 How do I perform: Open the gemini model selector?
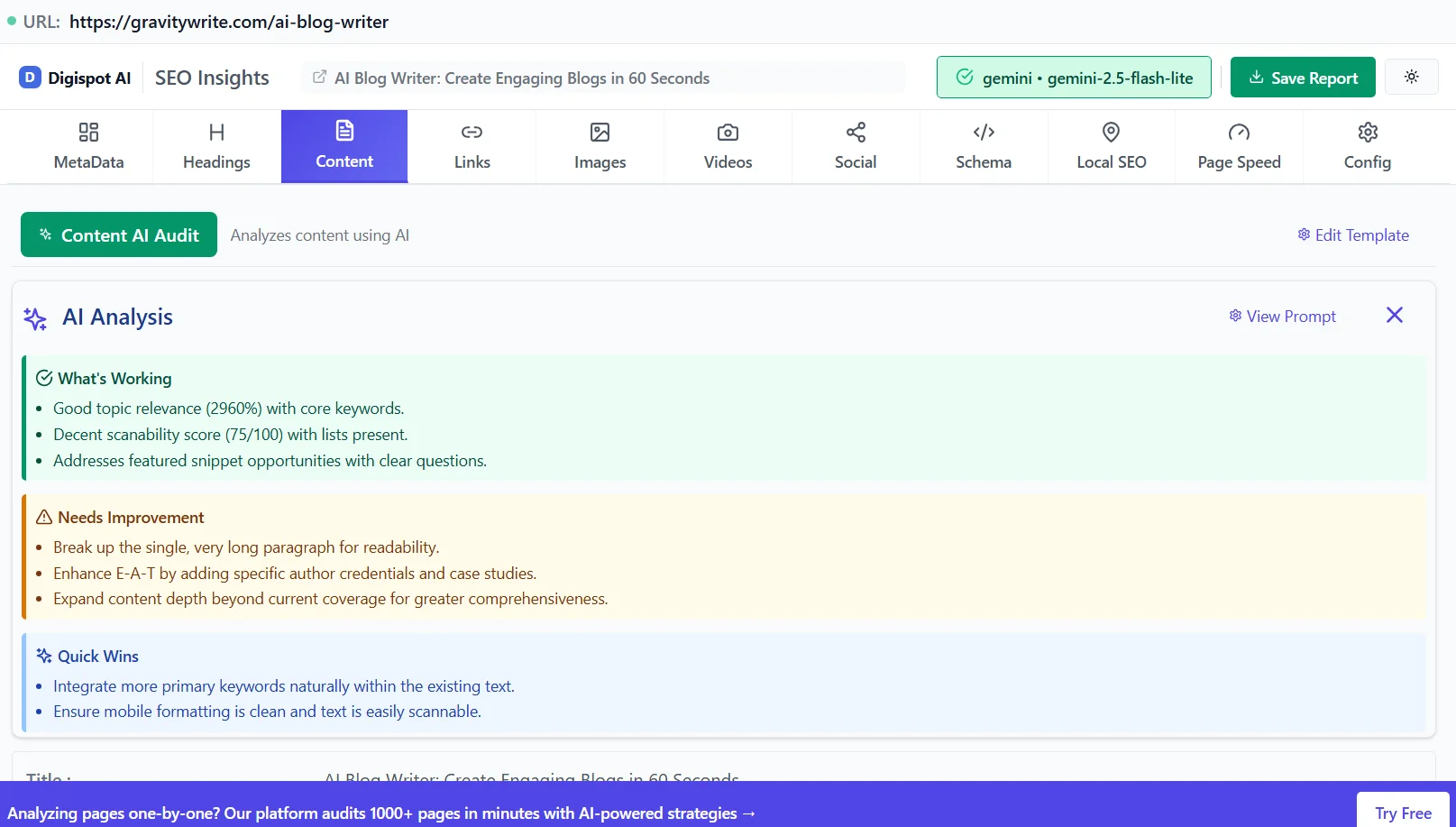click(1073, 77)
